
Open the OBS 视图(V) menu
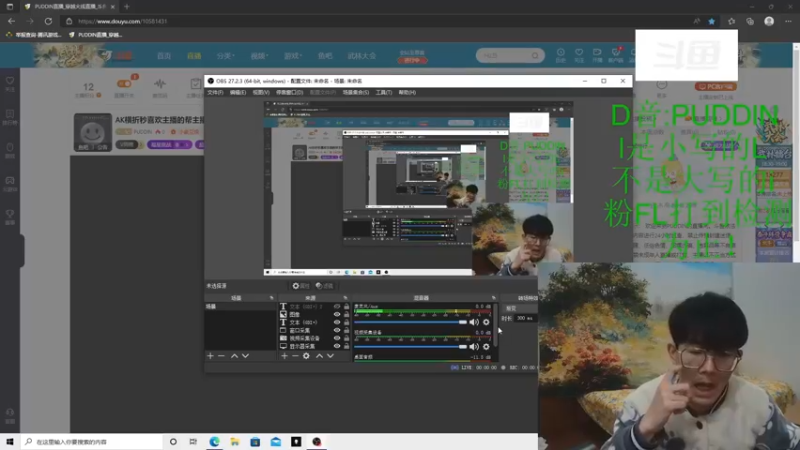[261, 92]
